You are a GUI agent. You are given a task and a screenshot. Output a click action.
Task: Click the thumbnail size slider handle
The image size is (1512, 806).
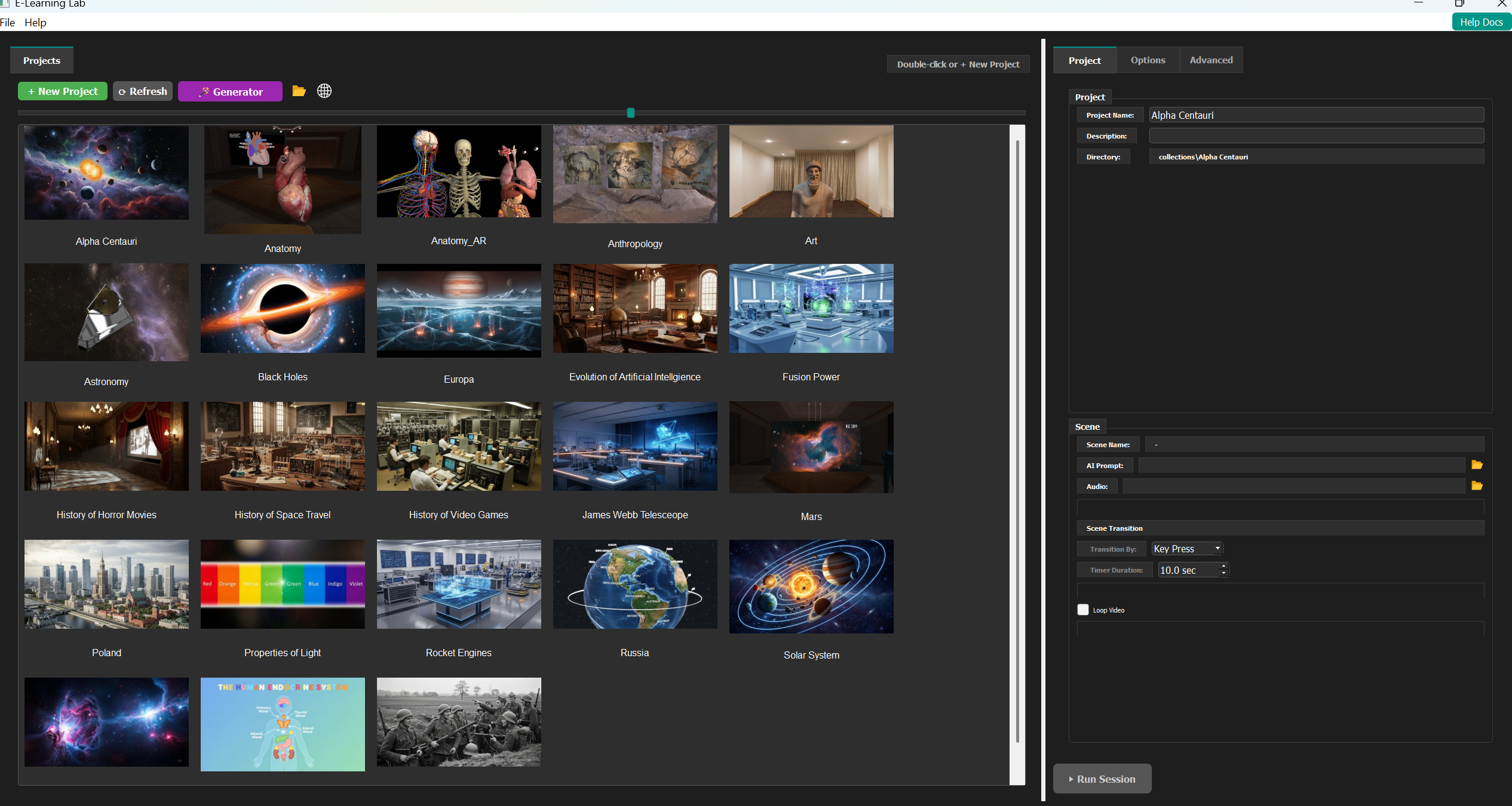click(x=630, y=113)
